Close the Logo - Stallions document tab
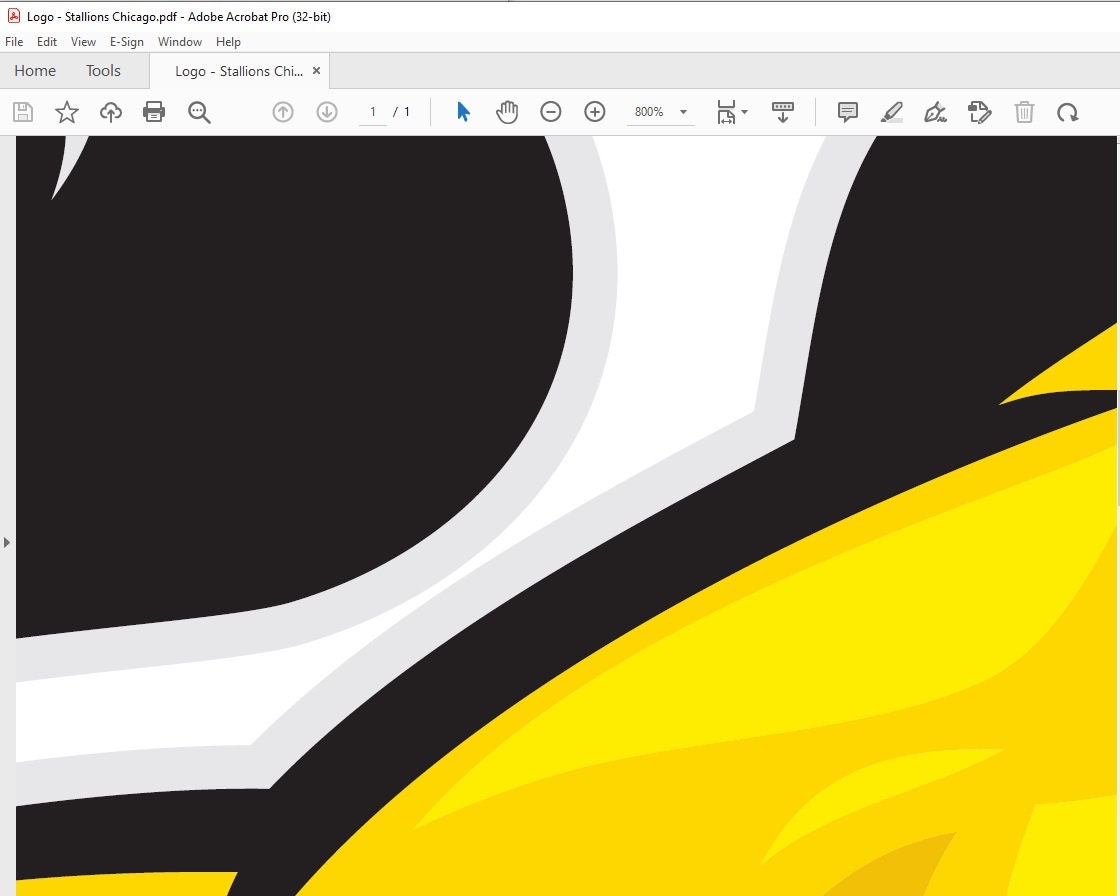 [316, 71]
